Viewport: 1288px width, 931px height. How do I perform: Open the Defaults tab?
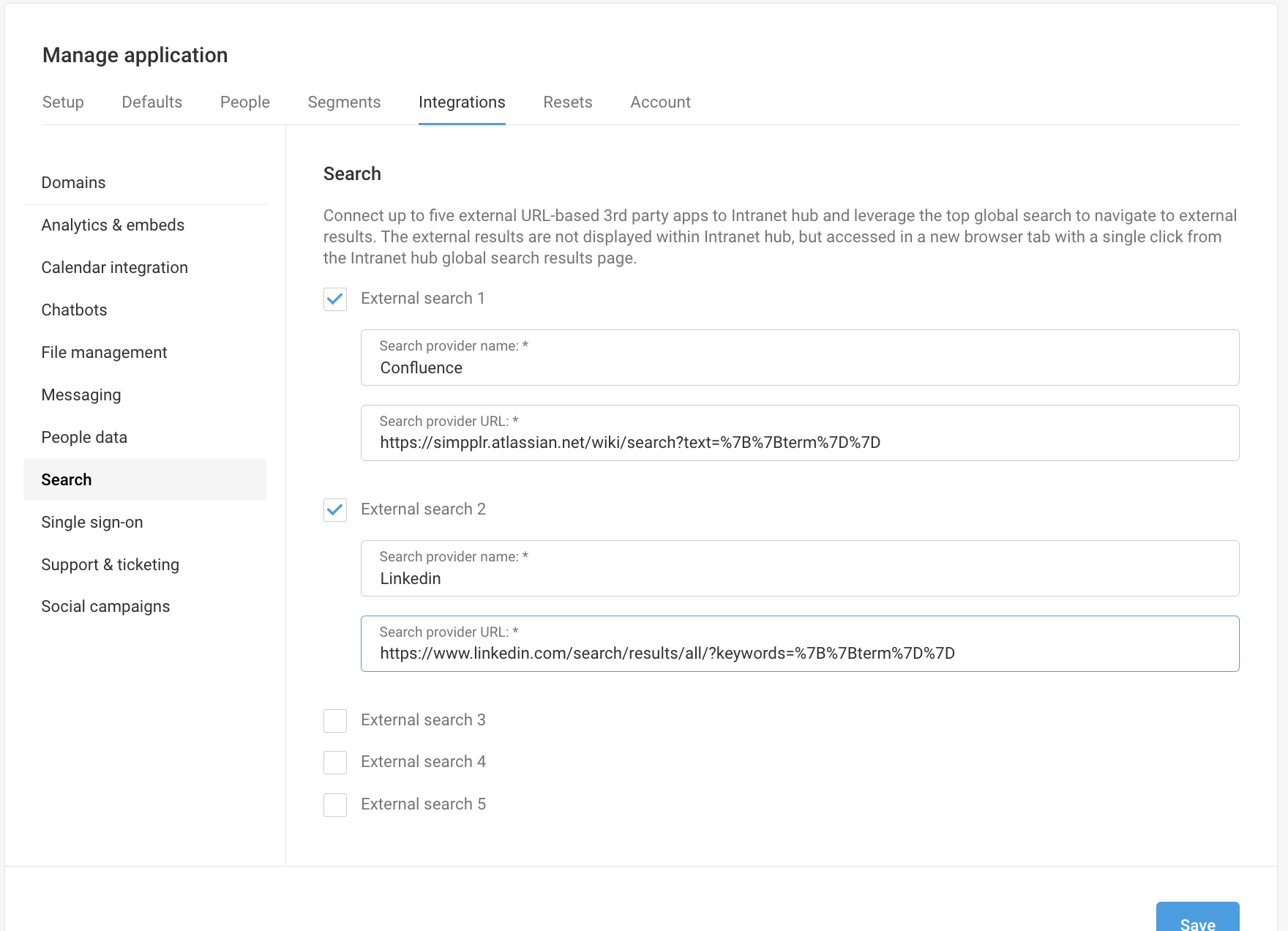tap(151, 102)
